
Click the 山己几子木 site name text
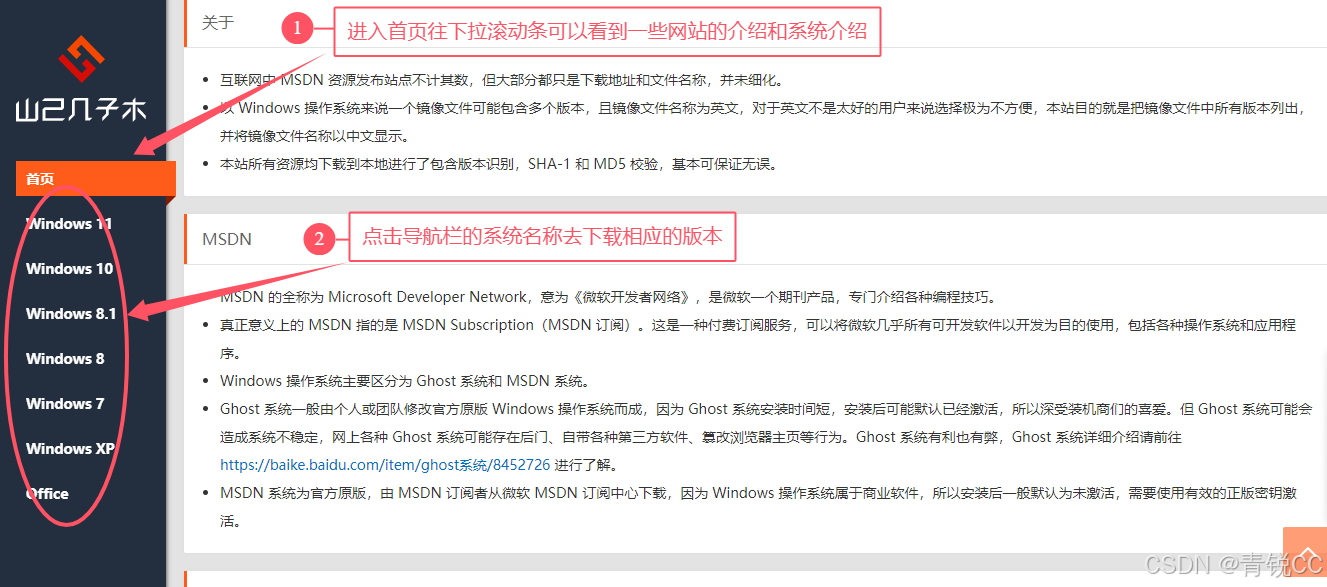pos(81,110)
